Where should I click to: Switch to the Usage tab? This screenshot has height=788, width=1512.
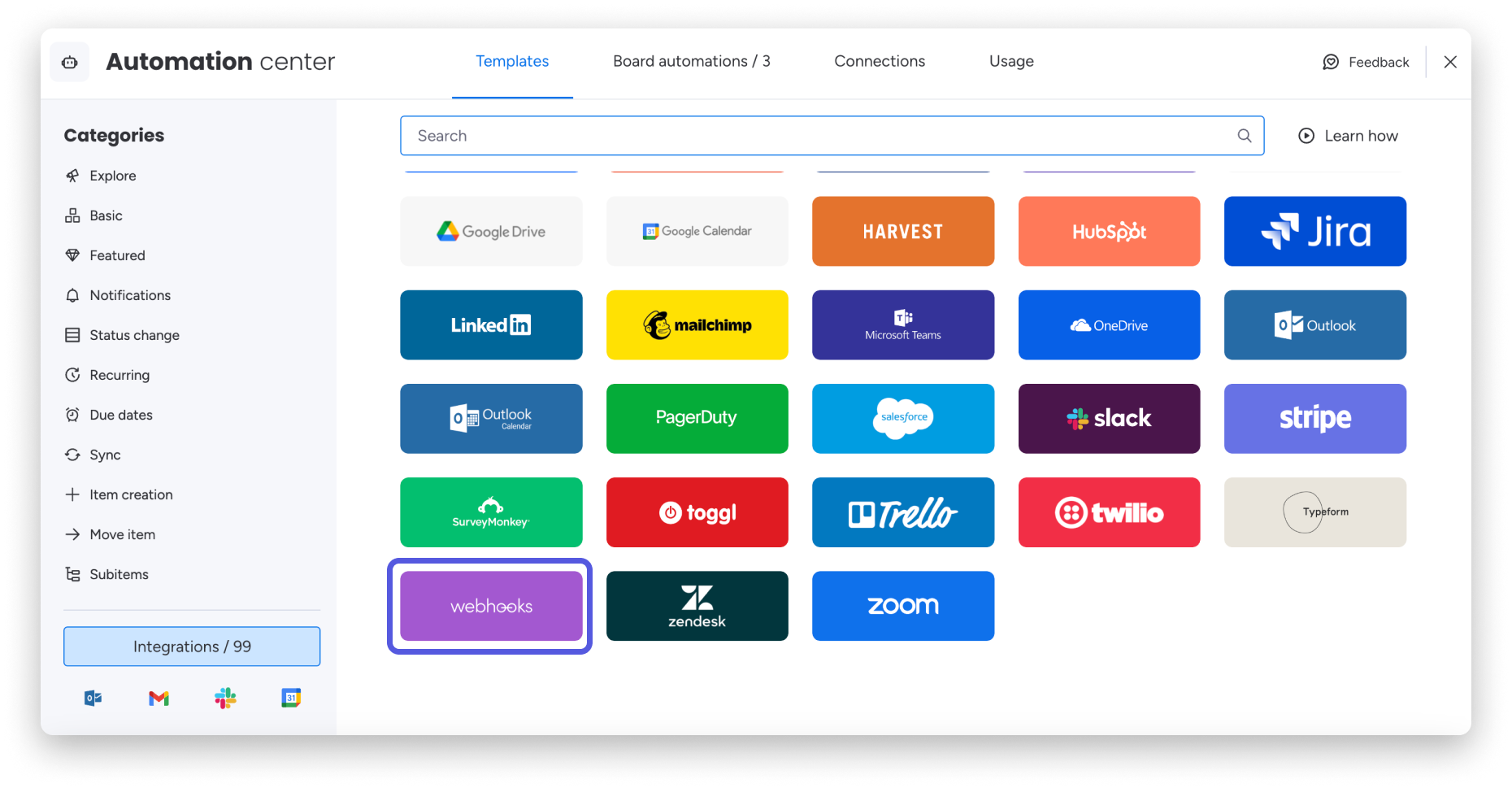coord(1011,61)
